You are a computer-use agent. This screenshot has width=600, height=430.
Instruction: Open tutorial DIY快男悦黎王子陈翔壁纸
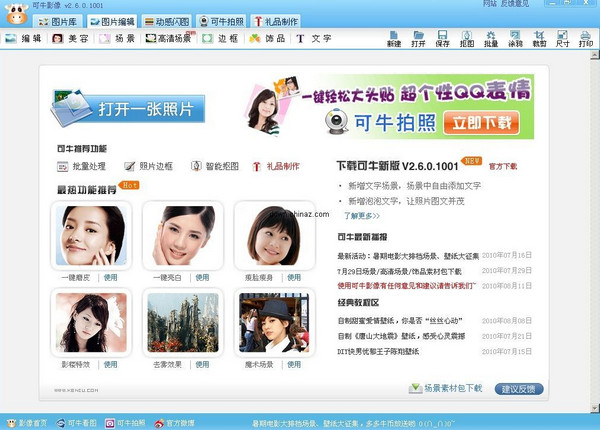tap(378, 352)
